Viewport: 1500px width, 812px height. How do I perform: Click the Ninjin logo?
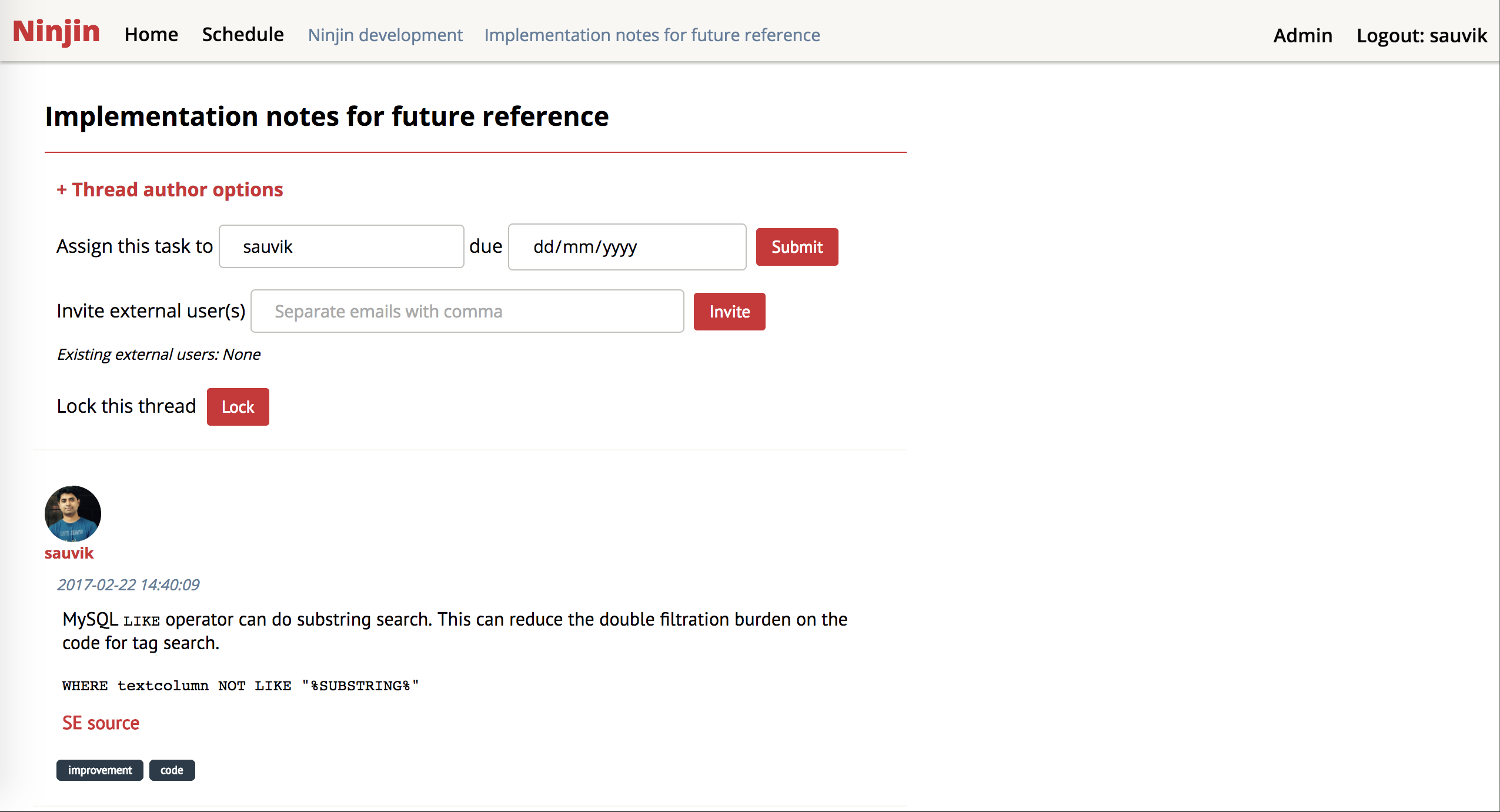[56, 31]
